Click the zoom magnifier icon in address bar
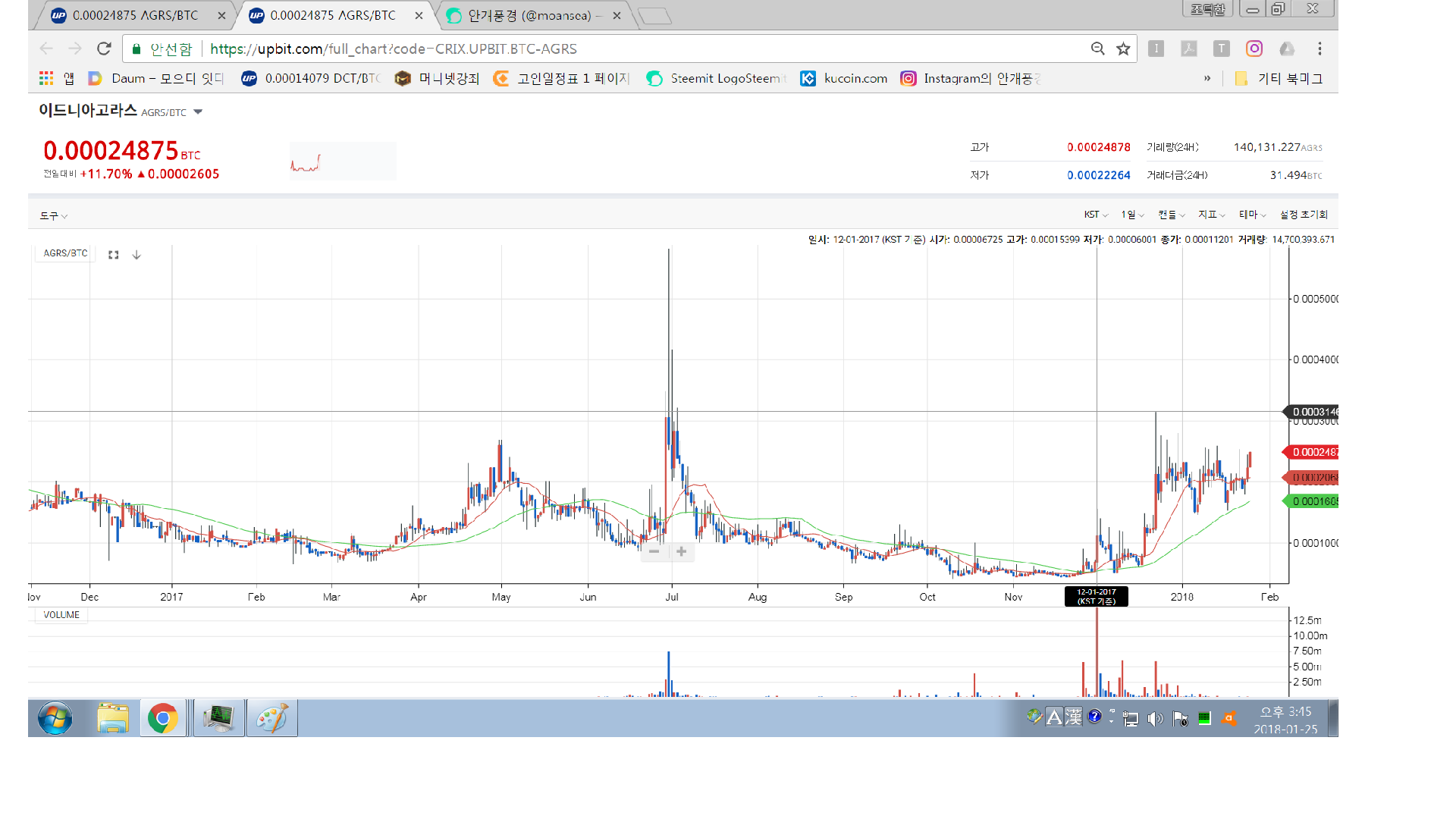Viewport: 1456px width, 819px height. pos(1097,49)
